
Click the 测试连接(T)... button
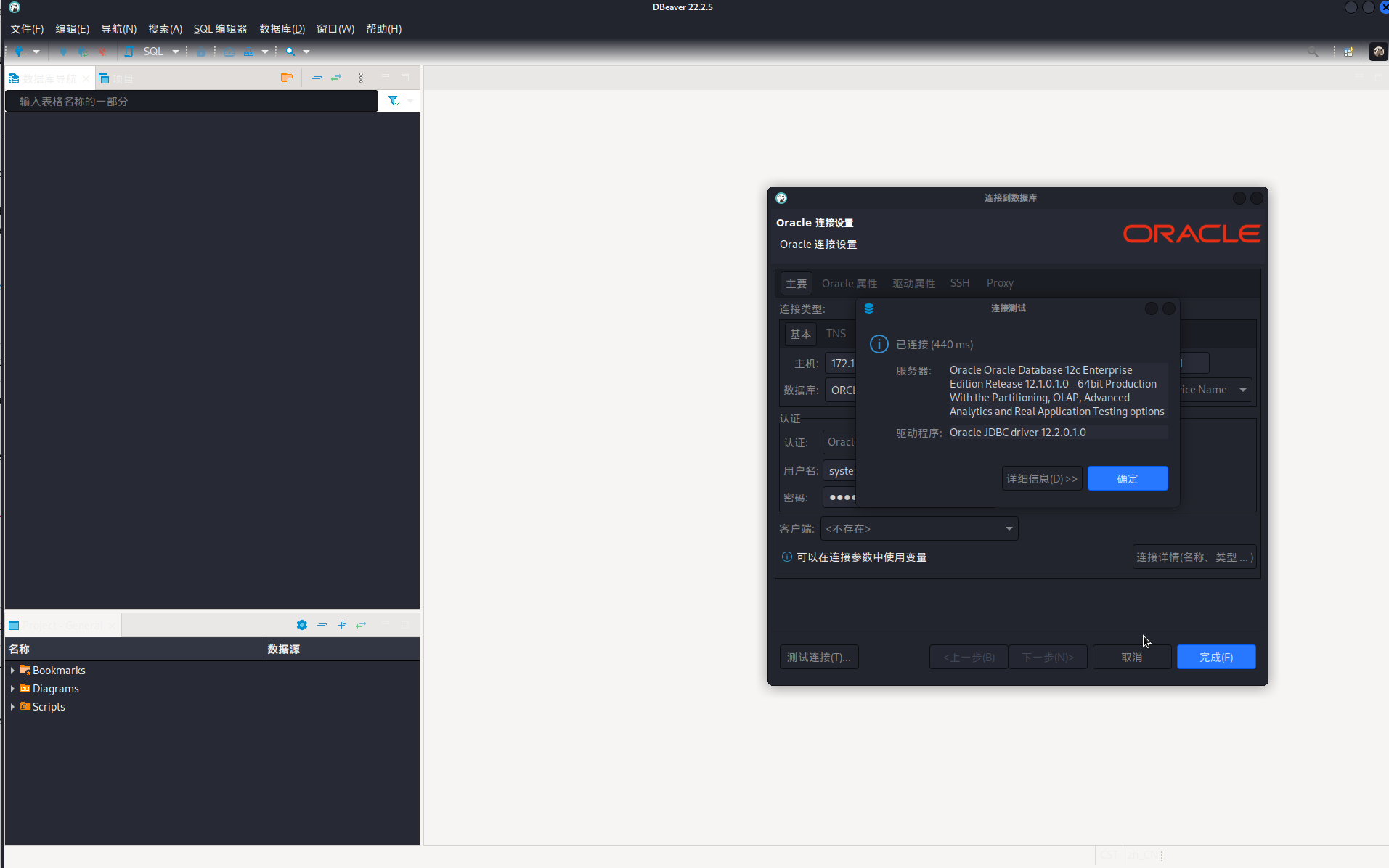point(819,657)
